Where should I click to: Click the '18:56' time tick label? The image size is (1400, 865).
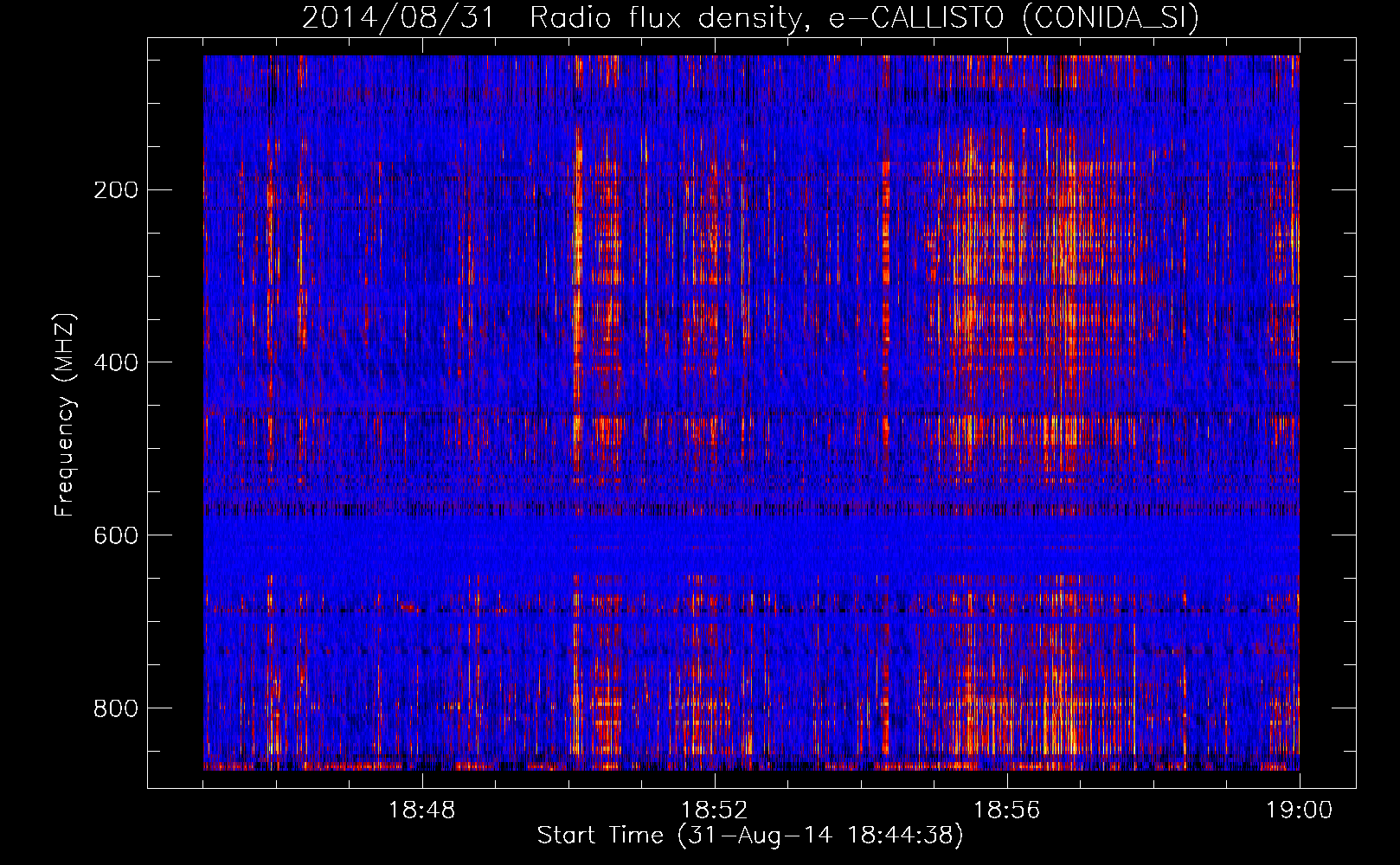tap(1006, 811)
